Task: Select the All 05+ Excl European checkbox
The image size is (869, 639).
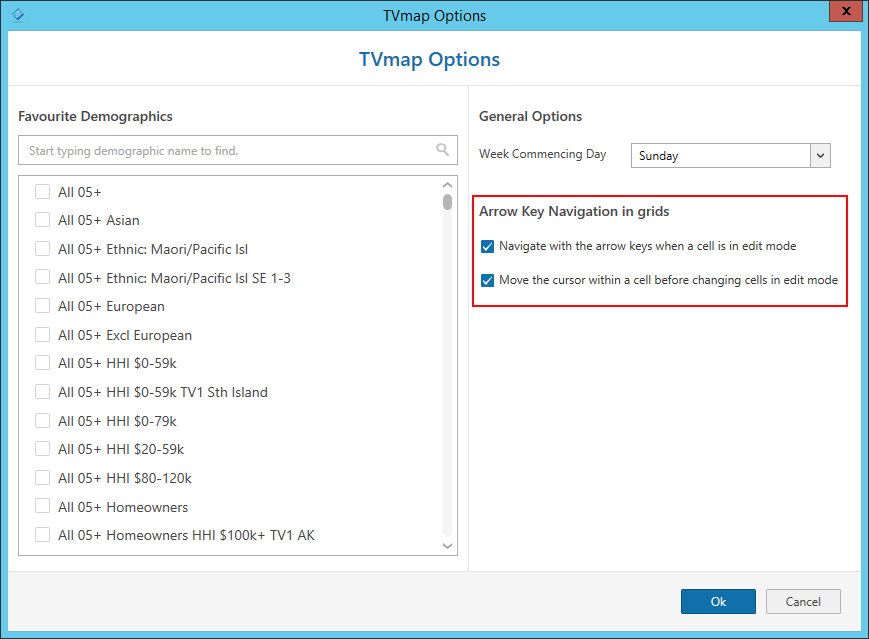Action: [x=43, y=335]
